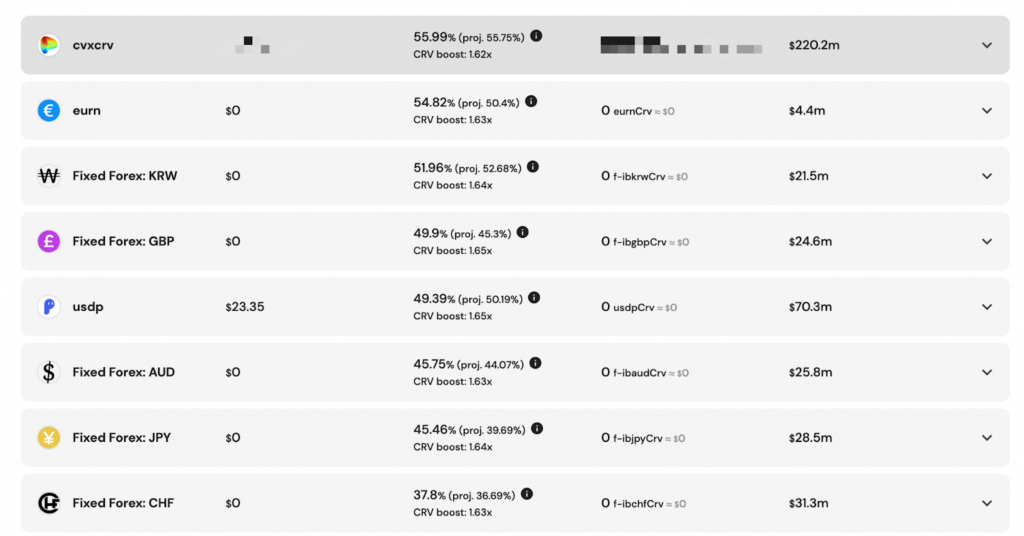Click the cvxcrv pool token icon

click(48, 45)
